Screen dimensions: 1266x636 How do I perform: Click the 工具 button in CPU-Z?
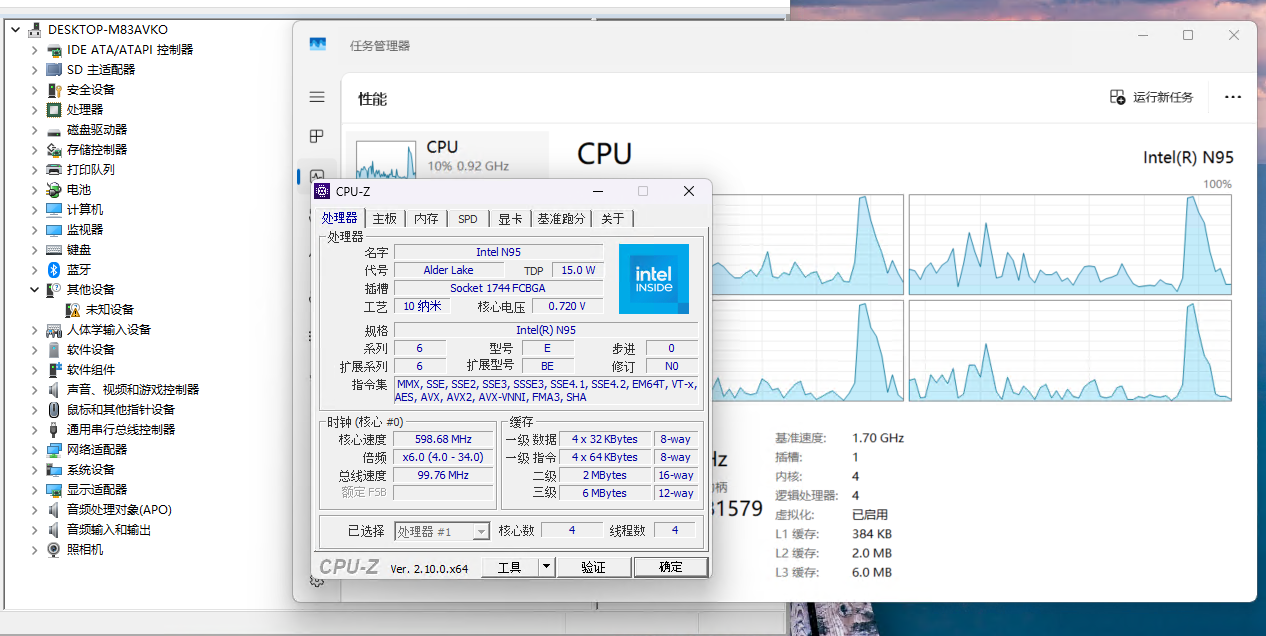pos(510,567)
